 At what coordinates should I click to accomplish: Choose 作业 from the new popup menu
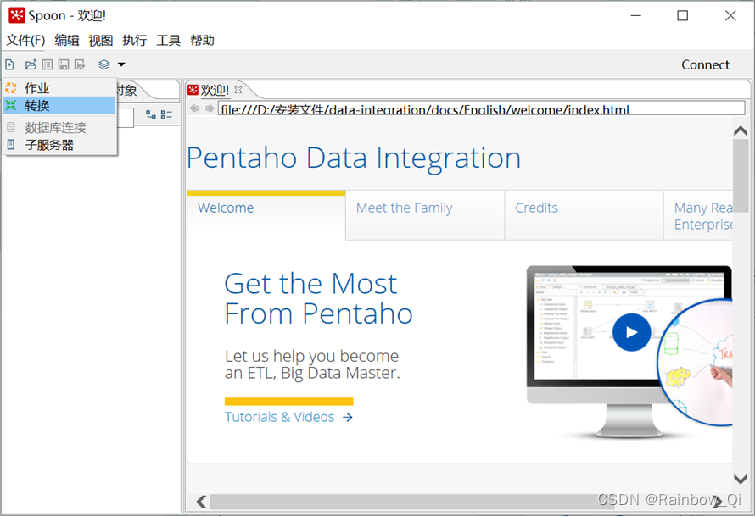[x=59, y=88]
